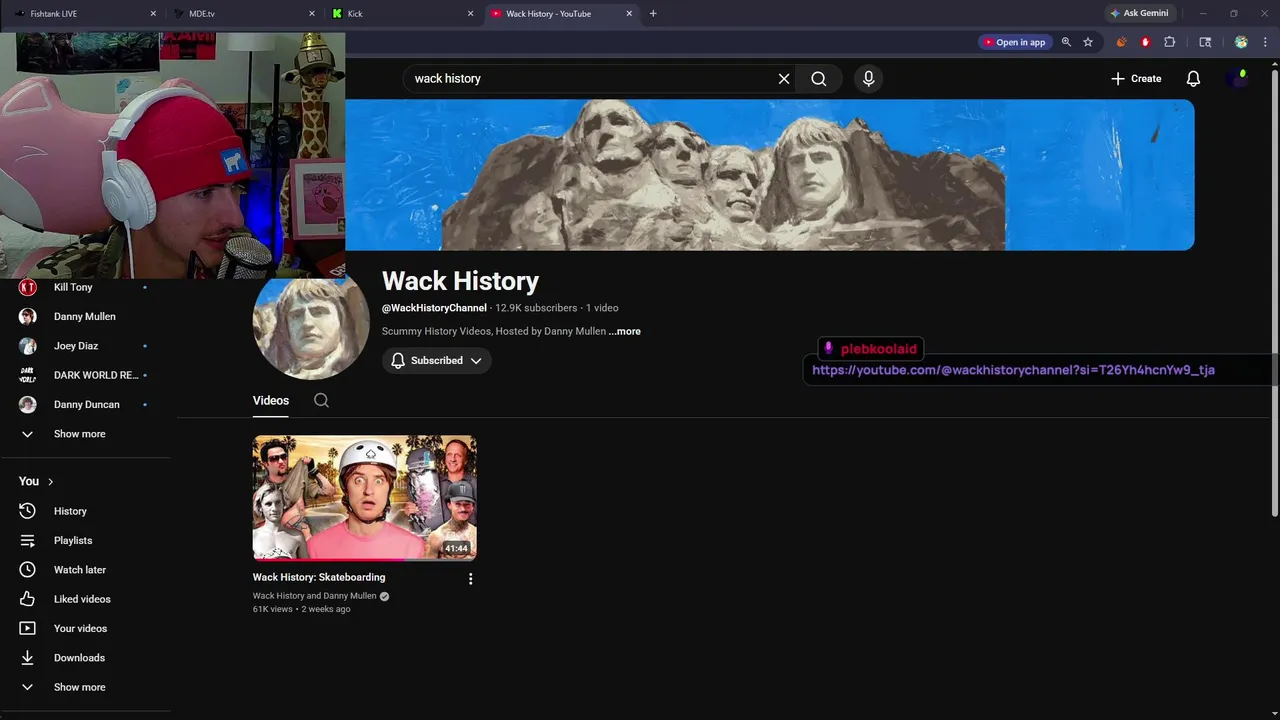Bookmark this page with star icon
1280x720 pixels.
1088,42
